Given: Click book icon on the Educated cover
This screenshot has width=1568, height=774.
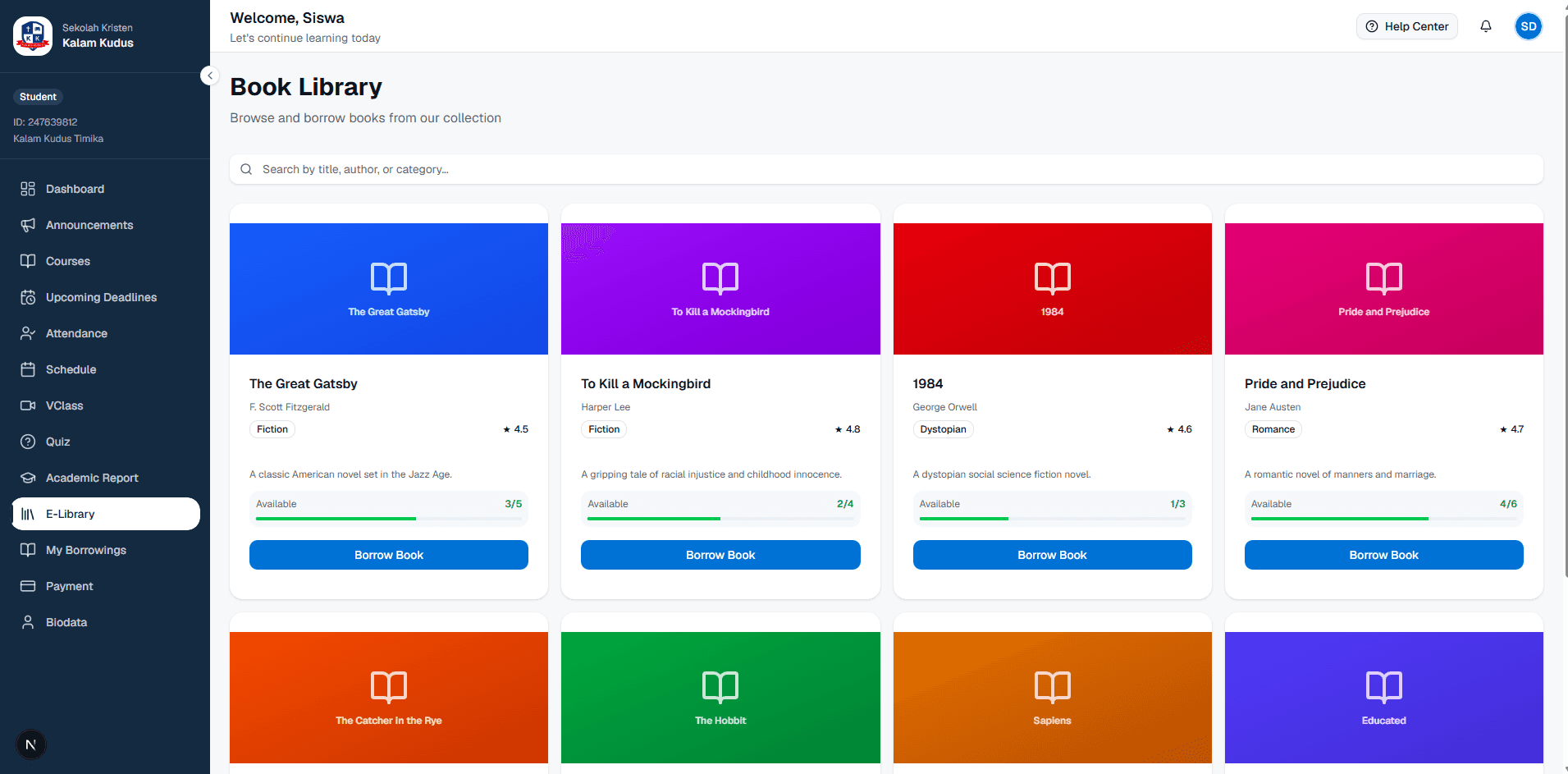Looking at the screenshot, I should point(1384,687).
